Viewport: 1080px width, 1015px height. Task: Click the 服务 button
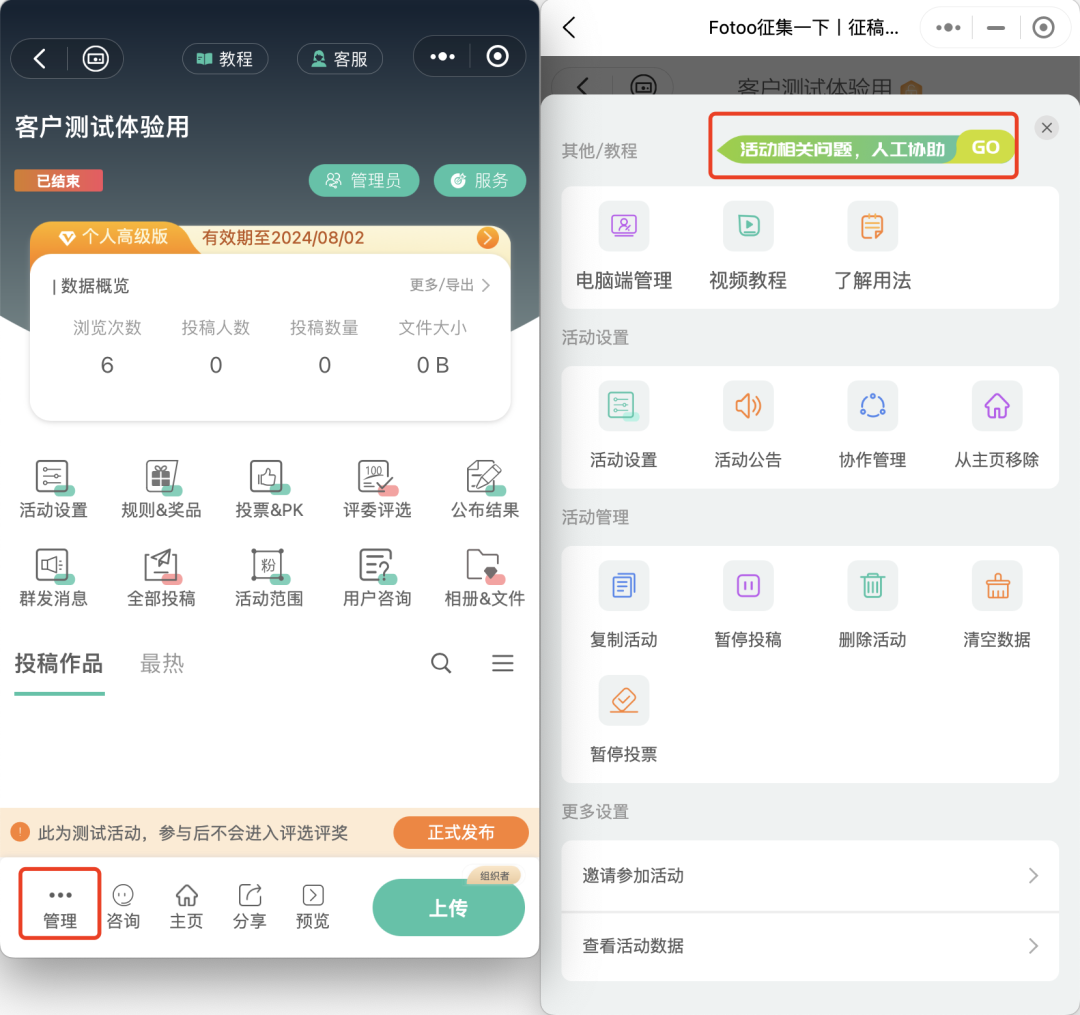pyautogui.click(x=480, y=180)
